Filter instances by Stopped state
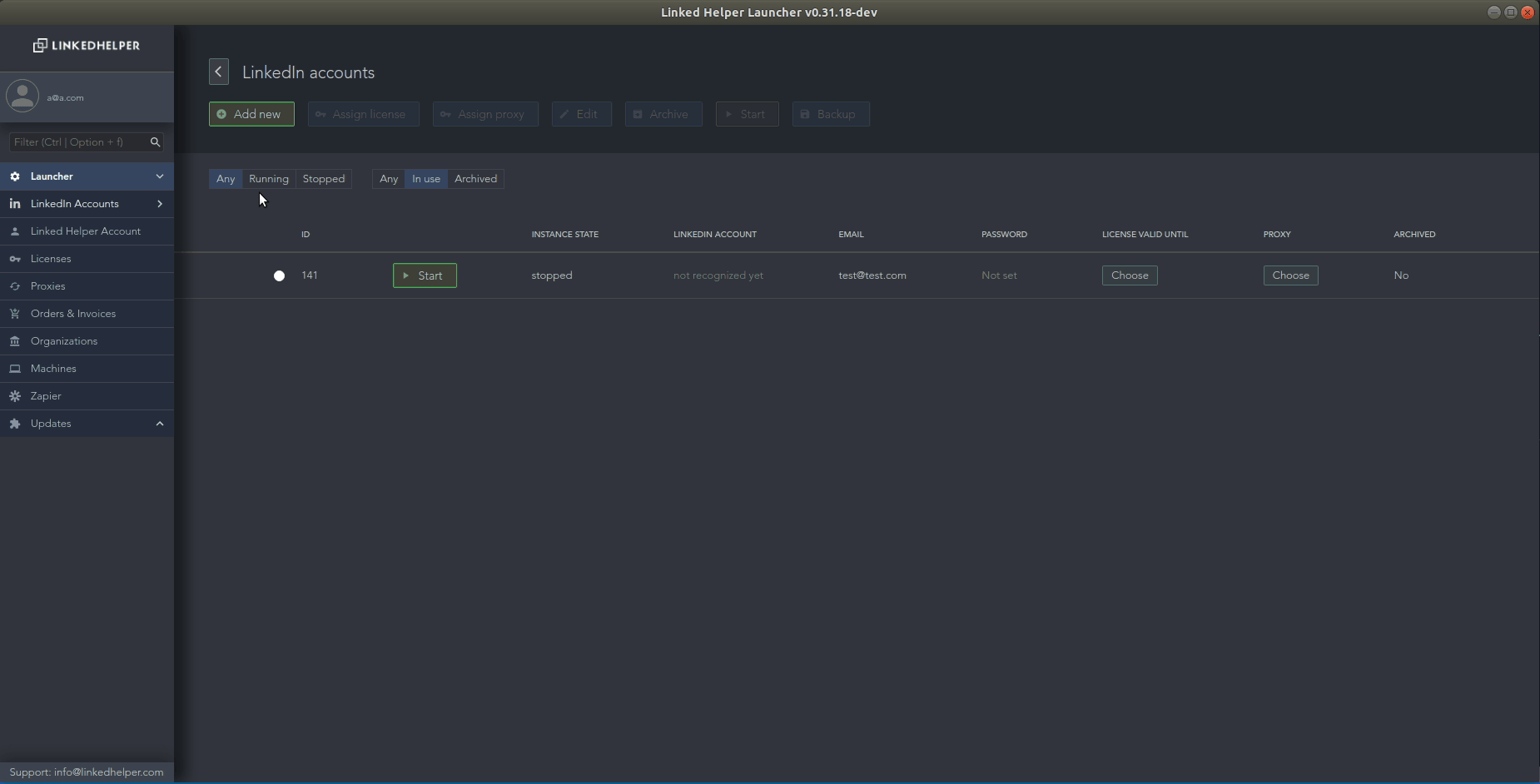This screenshot has width=1540, height=784. pyautogui.click(x=324, y=179)
